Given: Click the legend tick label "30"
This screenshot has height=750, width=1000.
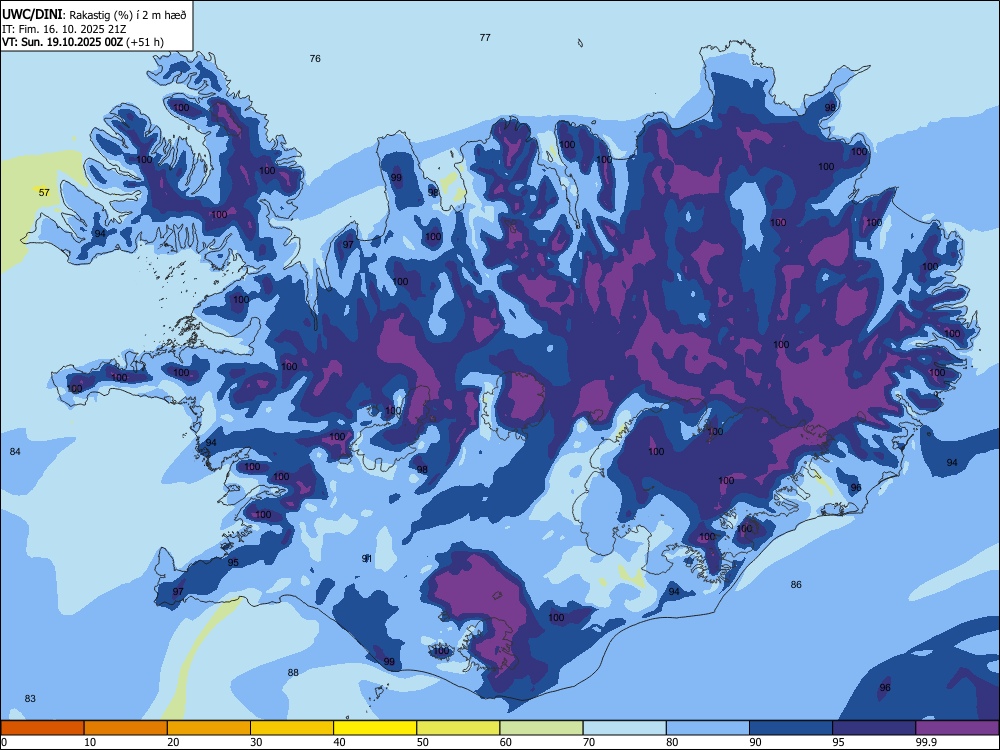Looking at the screenshot, I should coord(256,742).
